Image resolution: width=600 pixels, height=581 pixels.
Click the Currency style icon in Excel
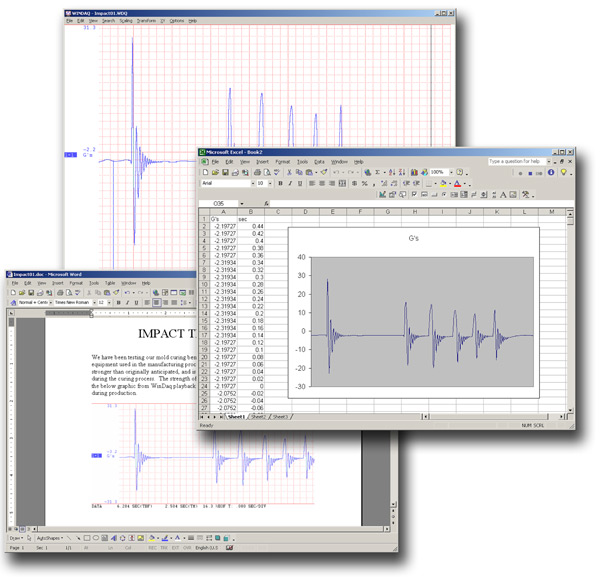pos(355,183)
